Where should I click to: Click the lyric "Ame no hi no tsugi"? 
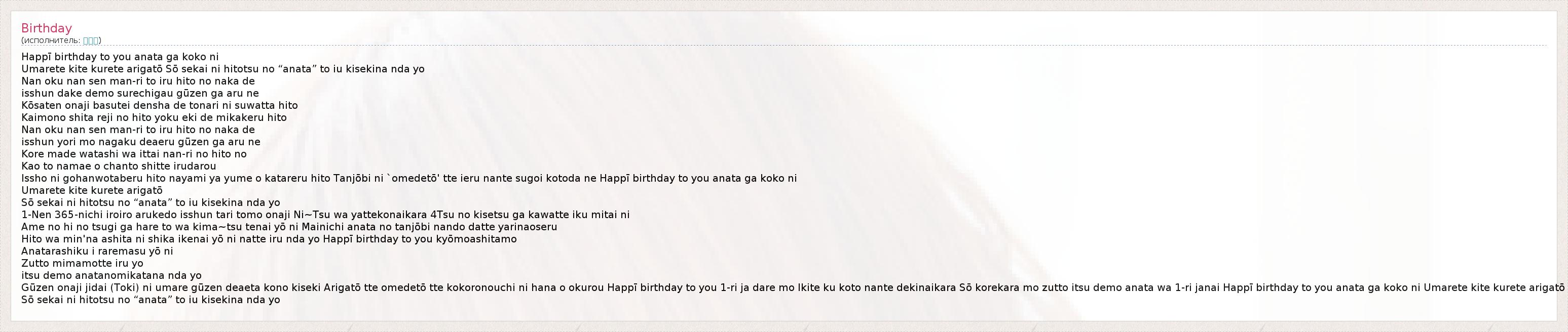pos(289,227)
